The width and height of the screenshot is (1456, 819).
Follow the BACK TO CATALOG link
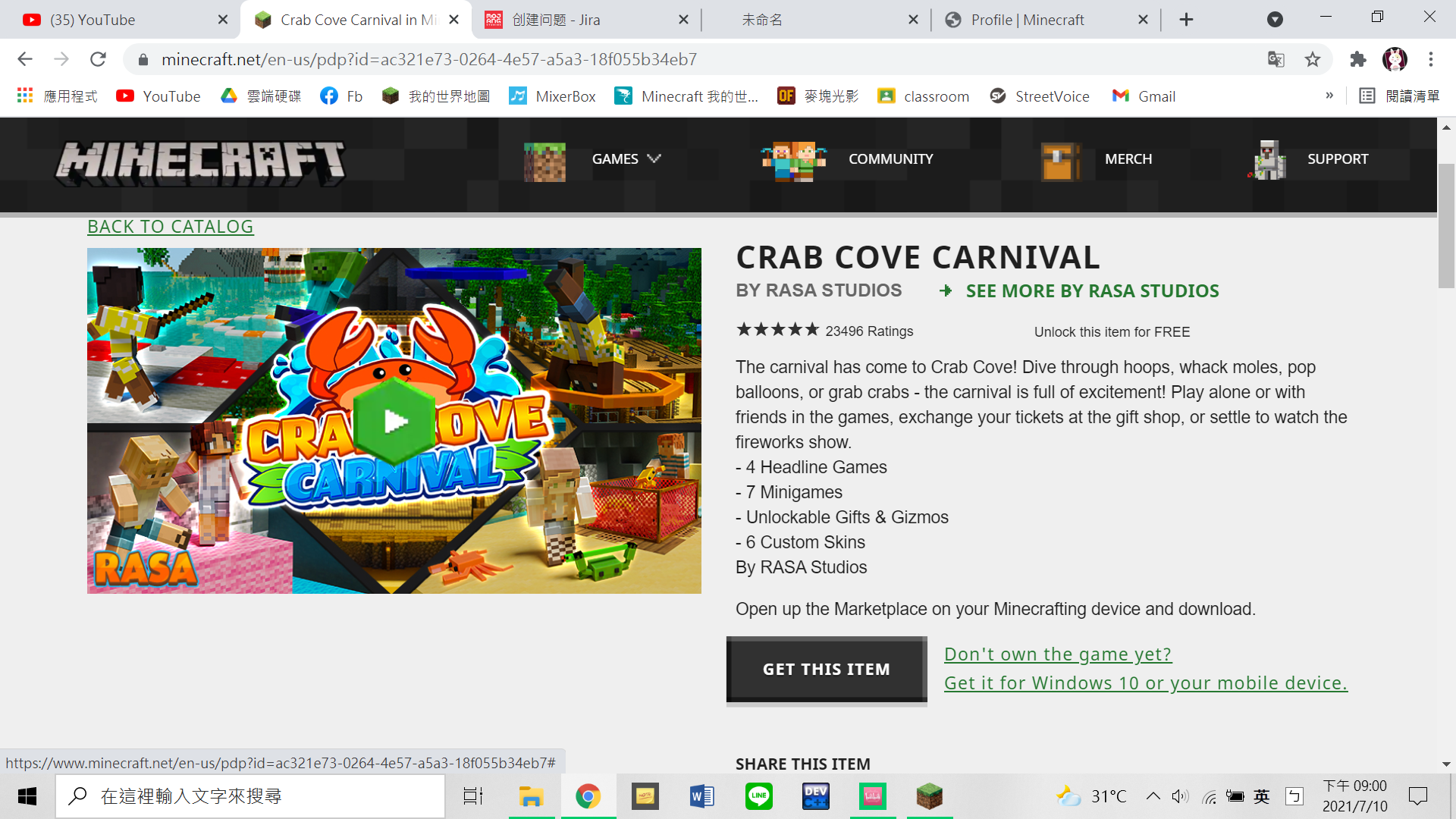171,227
